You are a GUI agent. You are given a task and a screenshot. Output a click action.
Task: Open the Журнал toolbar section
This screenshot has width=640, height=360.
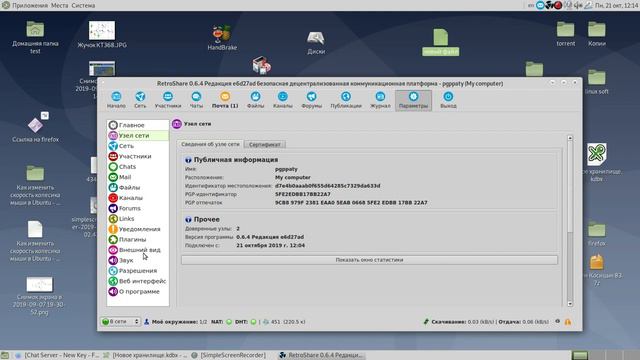(x=380, y=100)
